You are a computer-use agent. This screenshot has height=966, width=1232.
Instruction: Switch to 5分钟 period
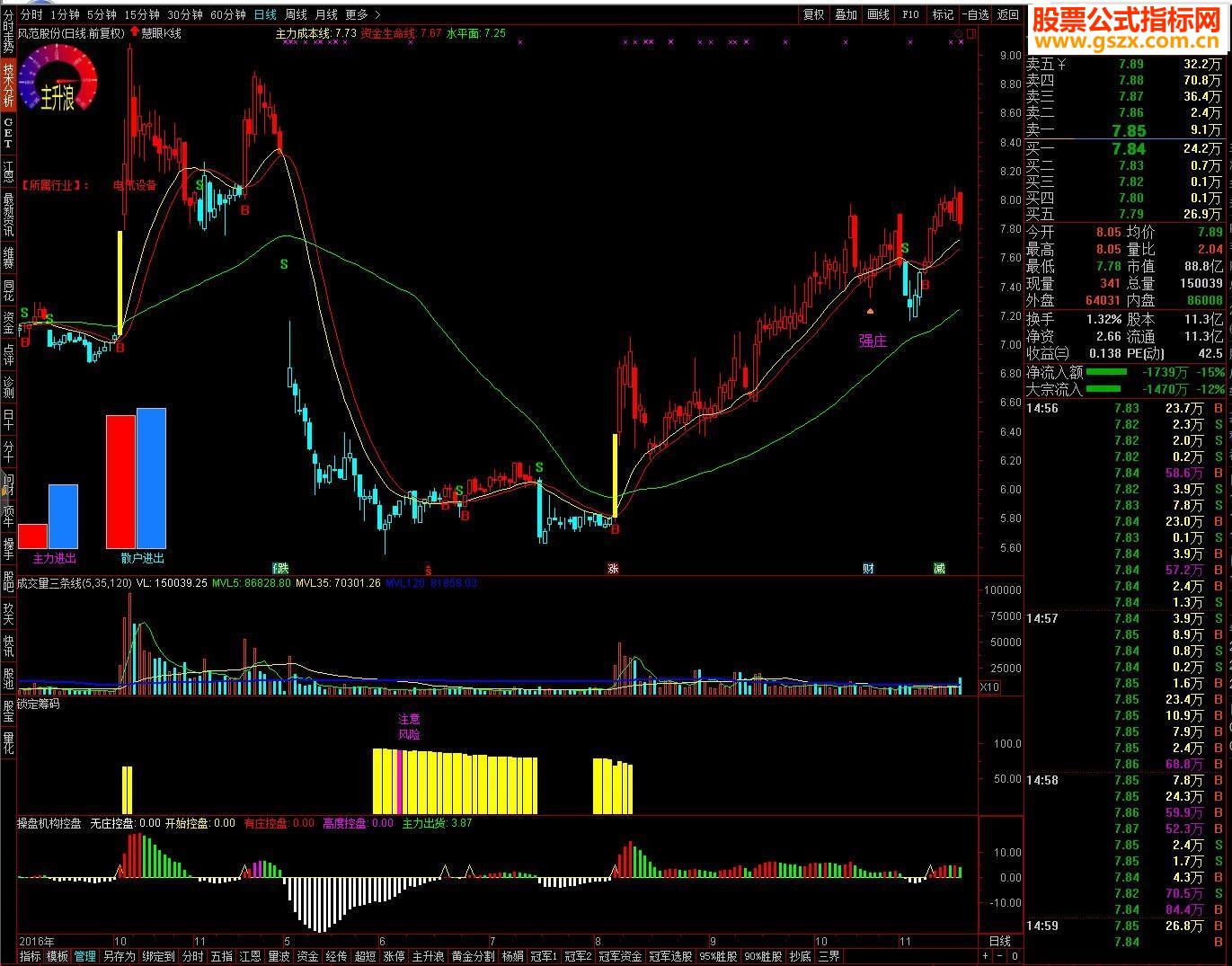(102, 14)
